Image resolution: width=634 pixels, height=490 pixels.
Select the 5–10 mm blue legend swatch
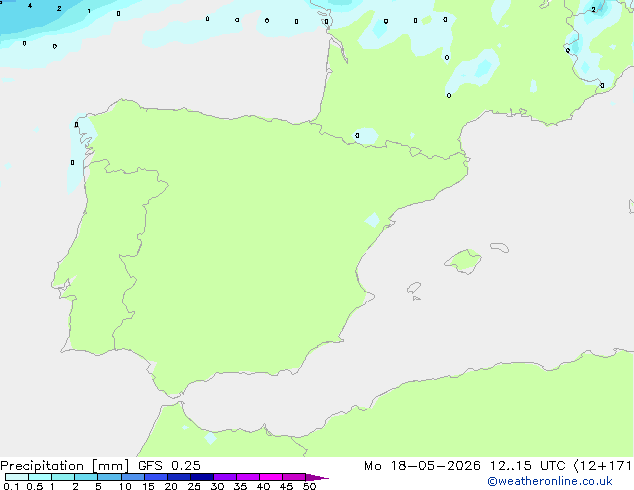click(110, 477)
